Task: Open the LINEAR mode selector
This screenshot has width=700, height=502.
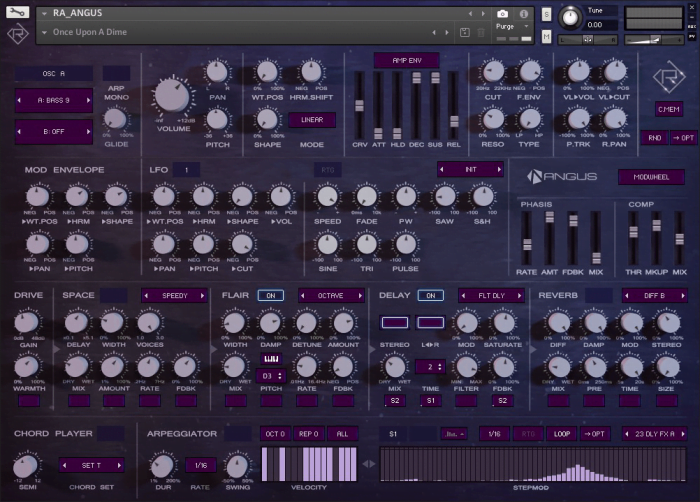Action: pyautogui.click(x=312, y=120)
